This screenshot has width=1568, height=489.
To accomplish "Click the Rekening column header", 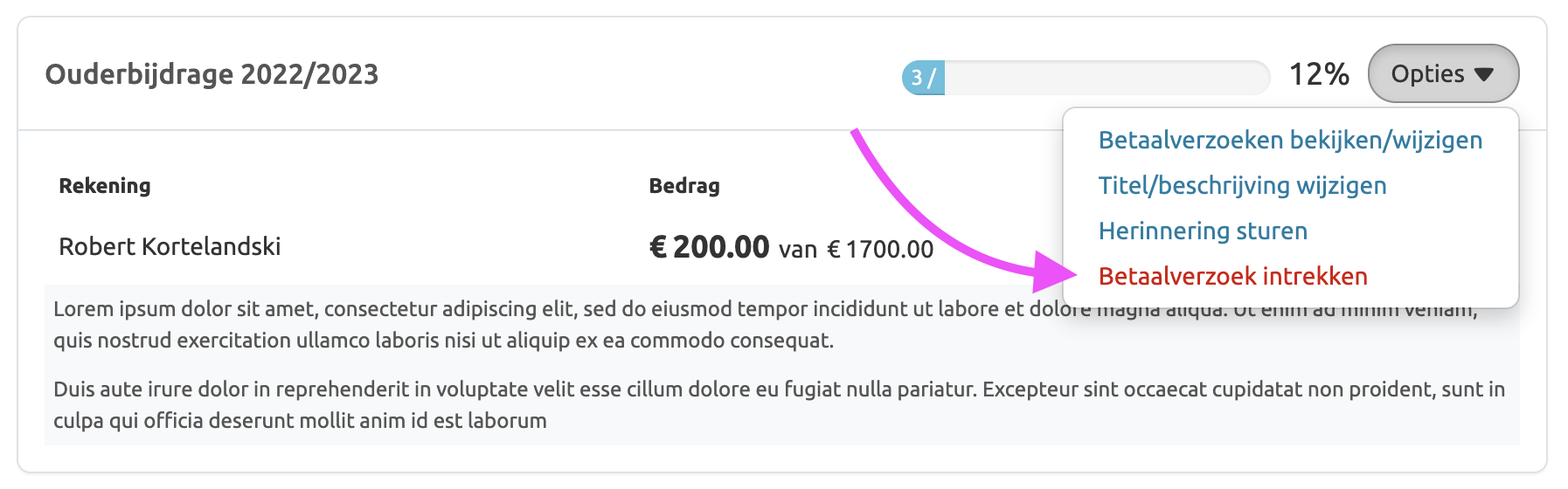I will (105, 186).
